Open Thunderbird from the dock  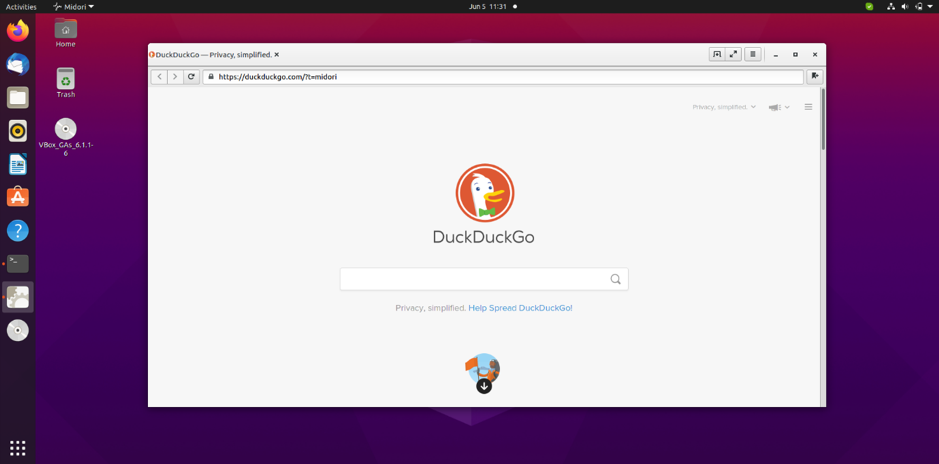(18, 64)
